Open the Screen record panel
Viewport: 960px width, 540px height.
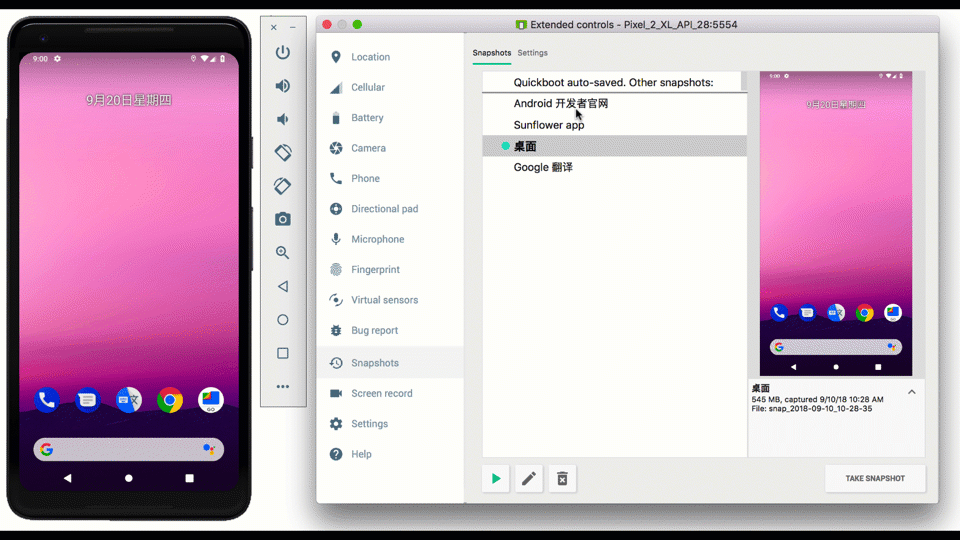[x=390, y=393]
